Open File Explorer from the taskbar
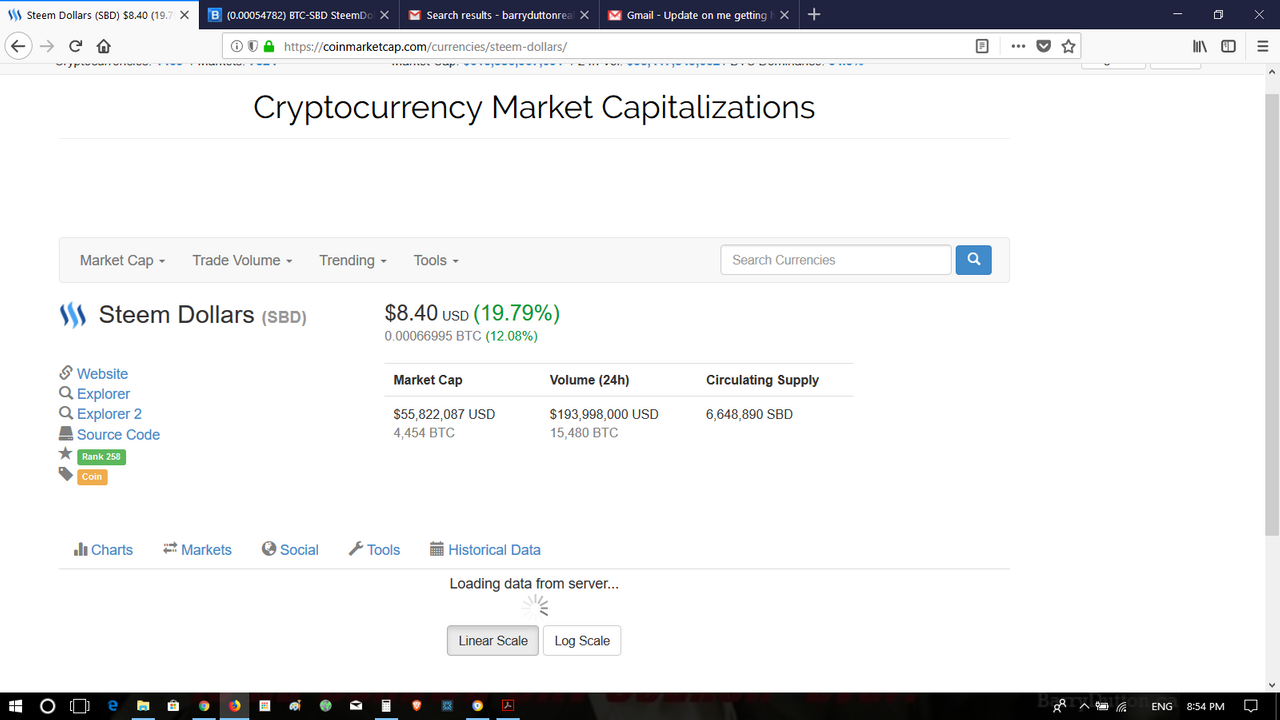 (x=143, y=706)
